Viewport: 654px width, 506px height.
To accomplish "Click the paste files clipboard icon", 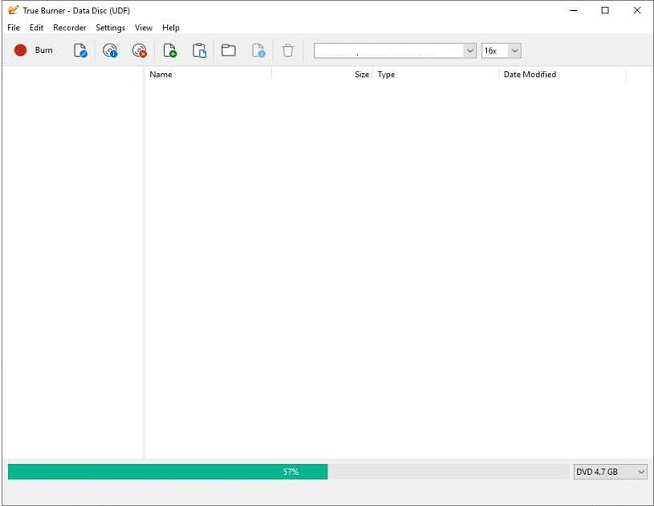I will [199, 50].
